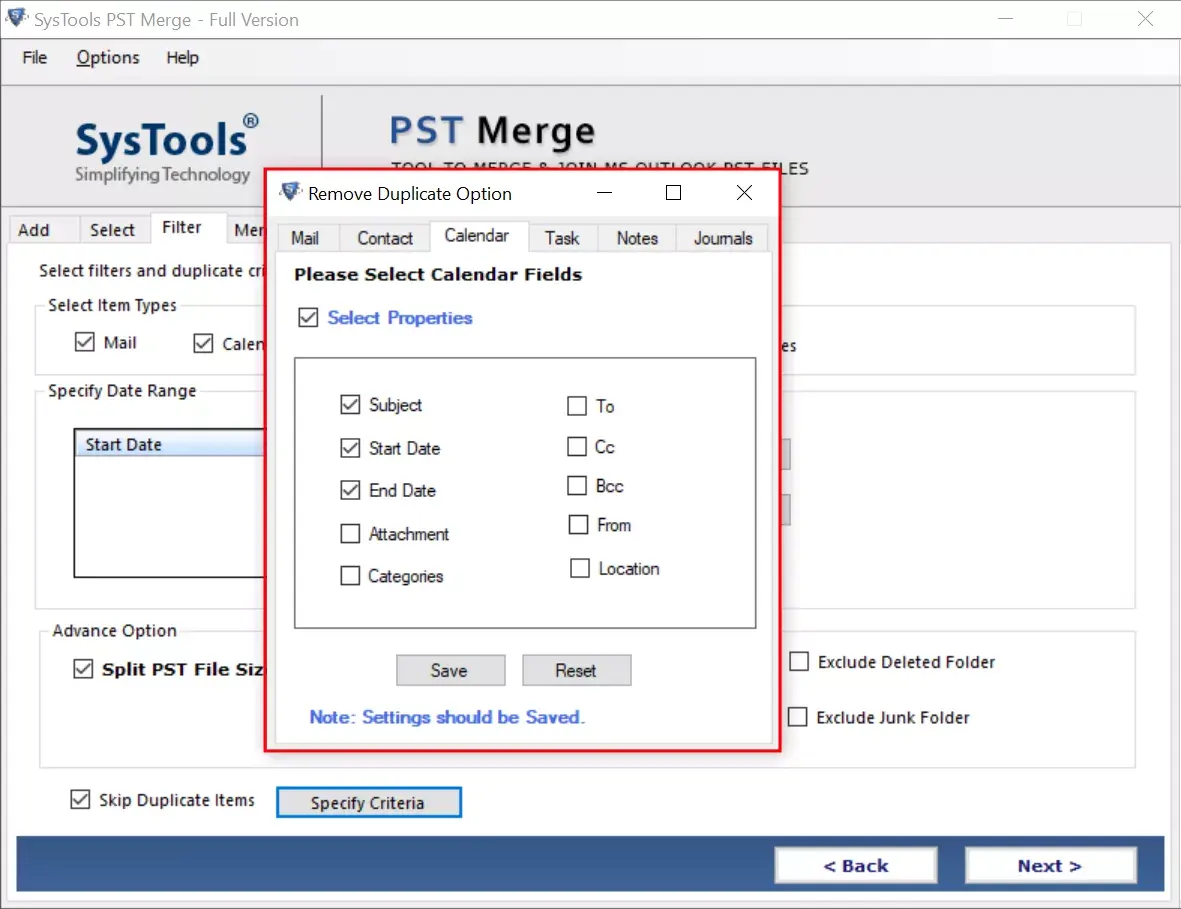Enable the Attachment field checkbox

[x=350, y=533]
